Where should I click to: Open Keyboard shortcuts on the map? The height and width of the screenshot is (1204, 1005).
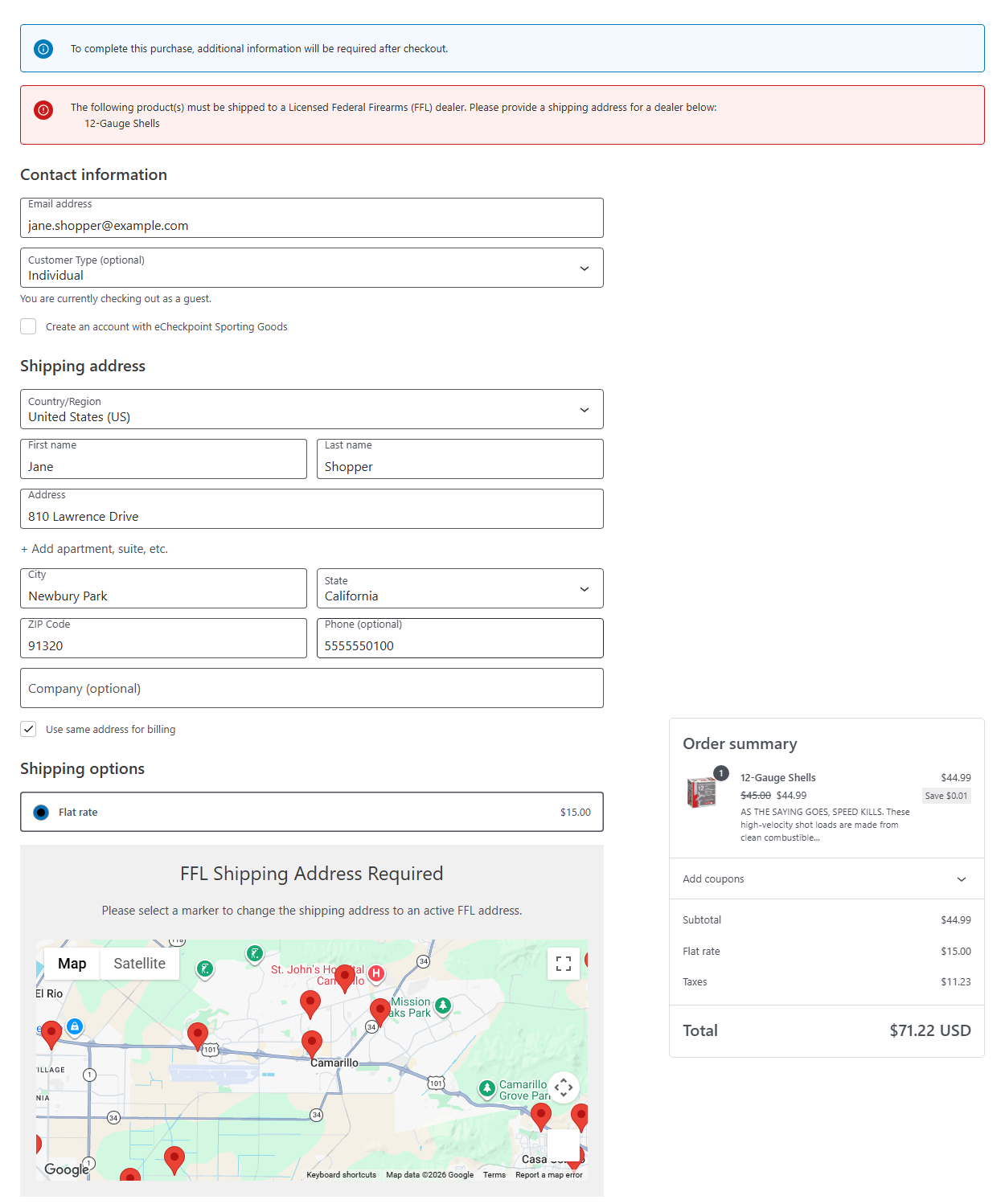341,1175
